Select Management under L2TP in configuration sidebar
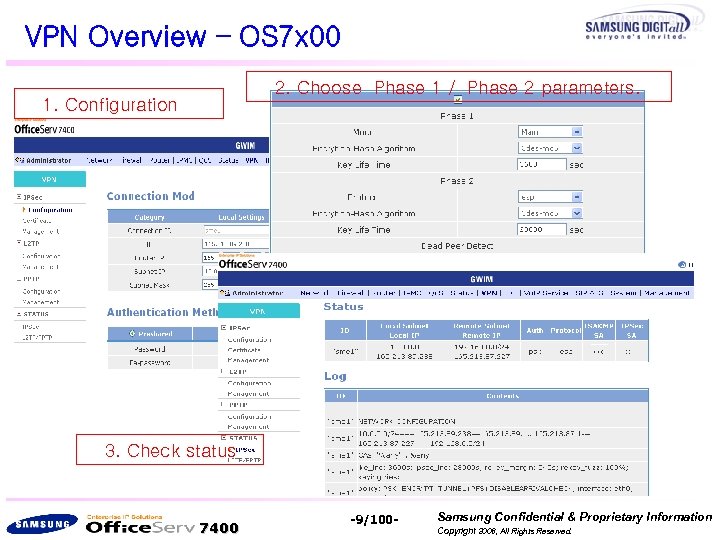 40,267
